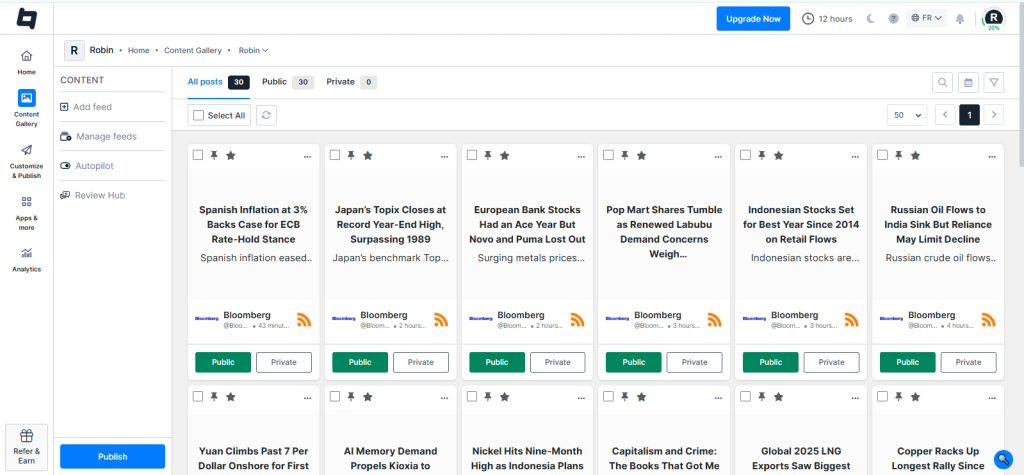Viewport: 1024px width, 475px height.
Task: Open the calendar date filter icon
Action: pos(968,82)
